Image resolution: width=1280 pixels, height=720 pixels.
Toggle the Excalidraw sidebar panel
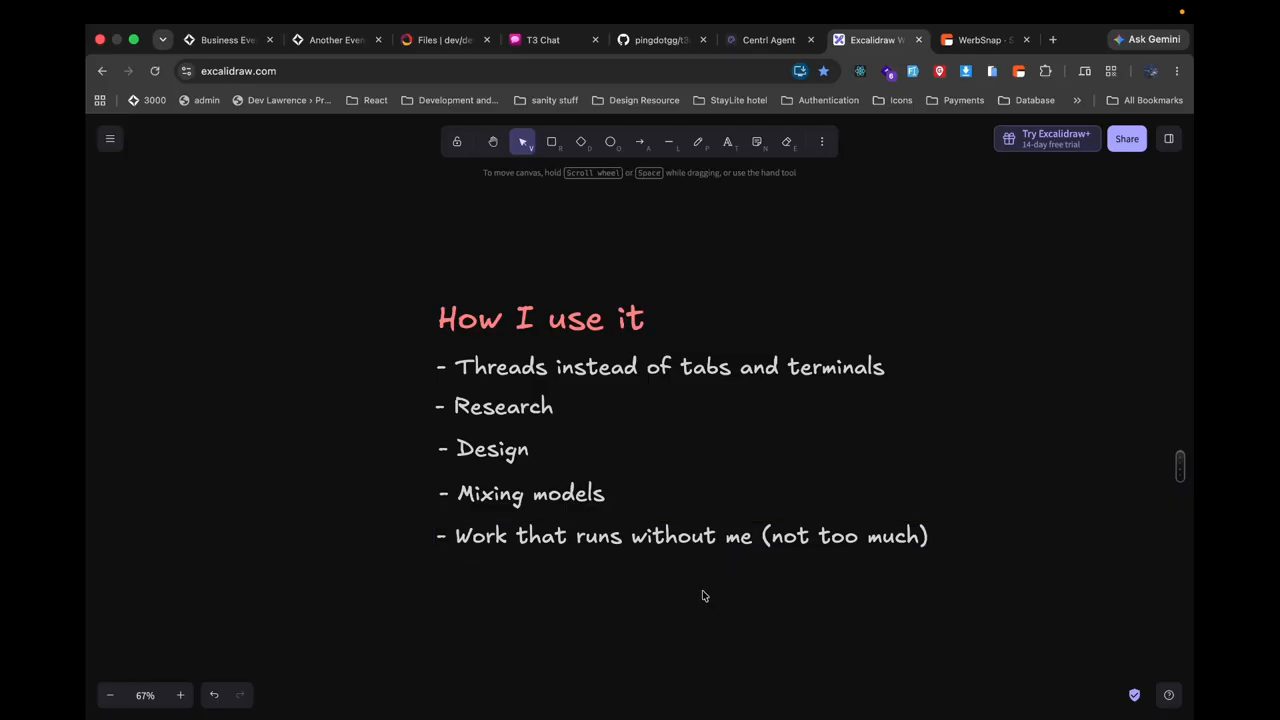tap(1168, 139)
